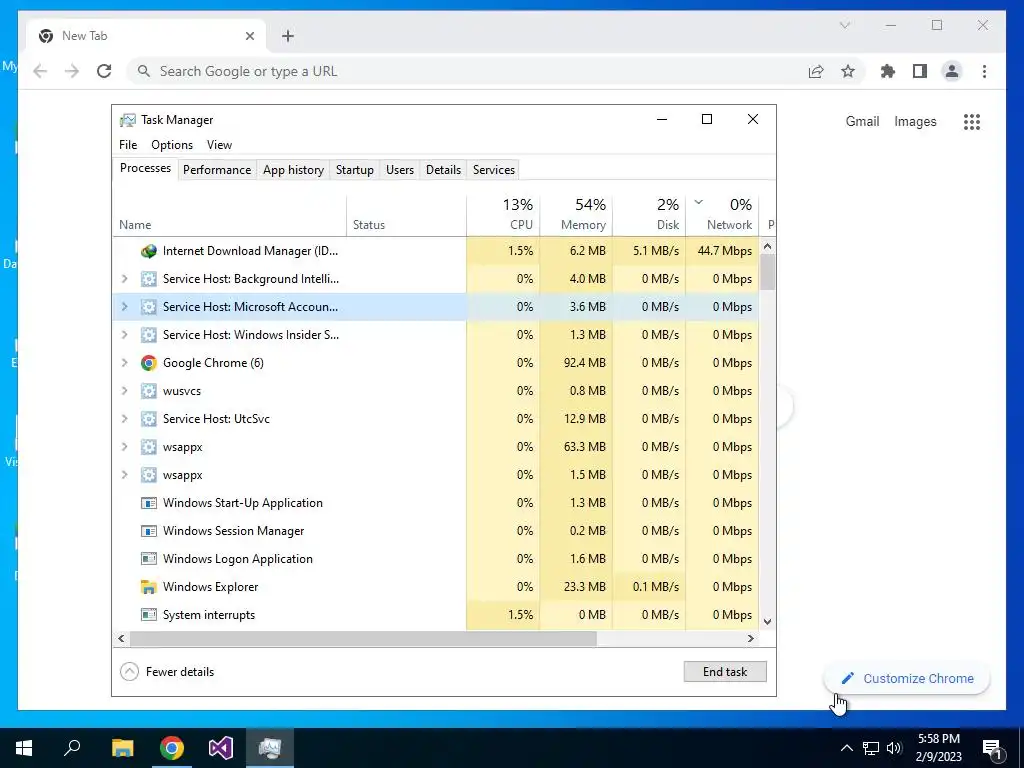Open the notification center icon
Image resolution: width=1024 pixels, height=768 pixels.
pos(991,748)
